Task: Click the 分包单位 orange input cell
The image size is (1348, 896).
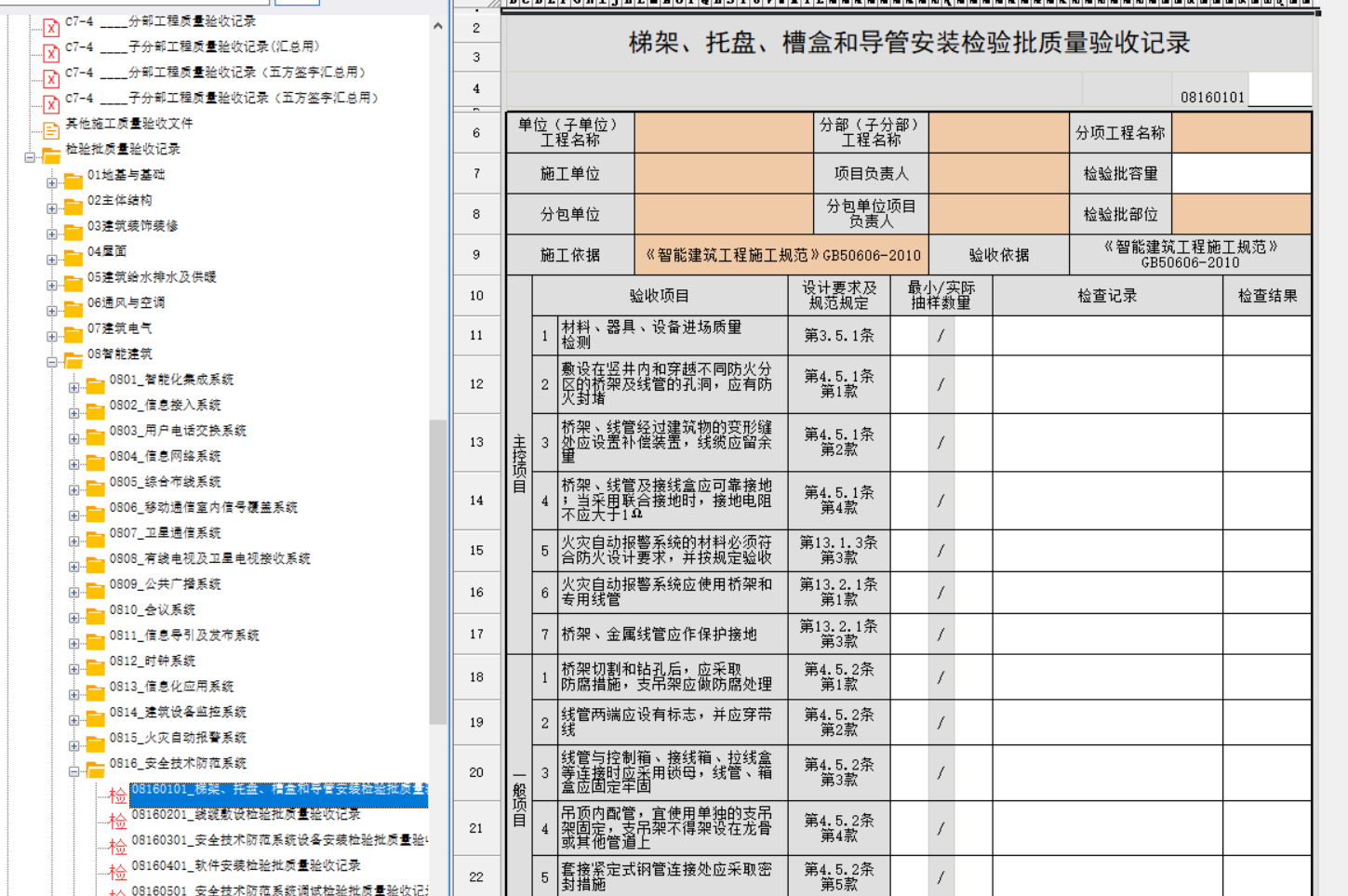Action: pyautogui.click(x=724, y=214)
